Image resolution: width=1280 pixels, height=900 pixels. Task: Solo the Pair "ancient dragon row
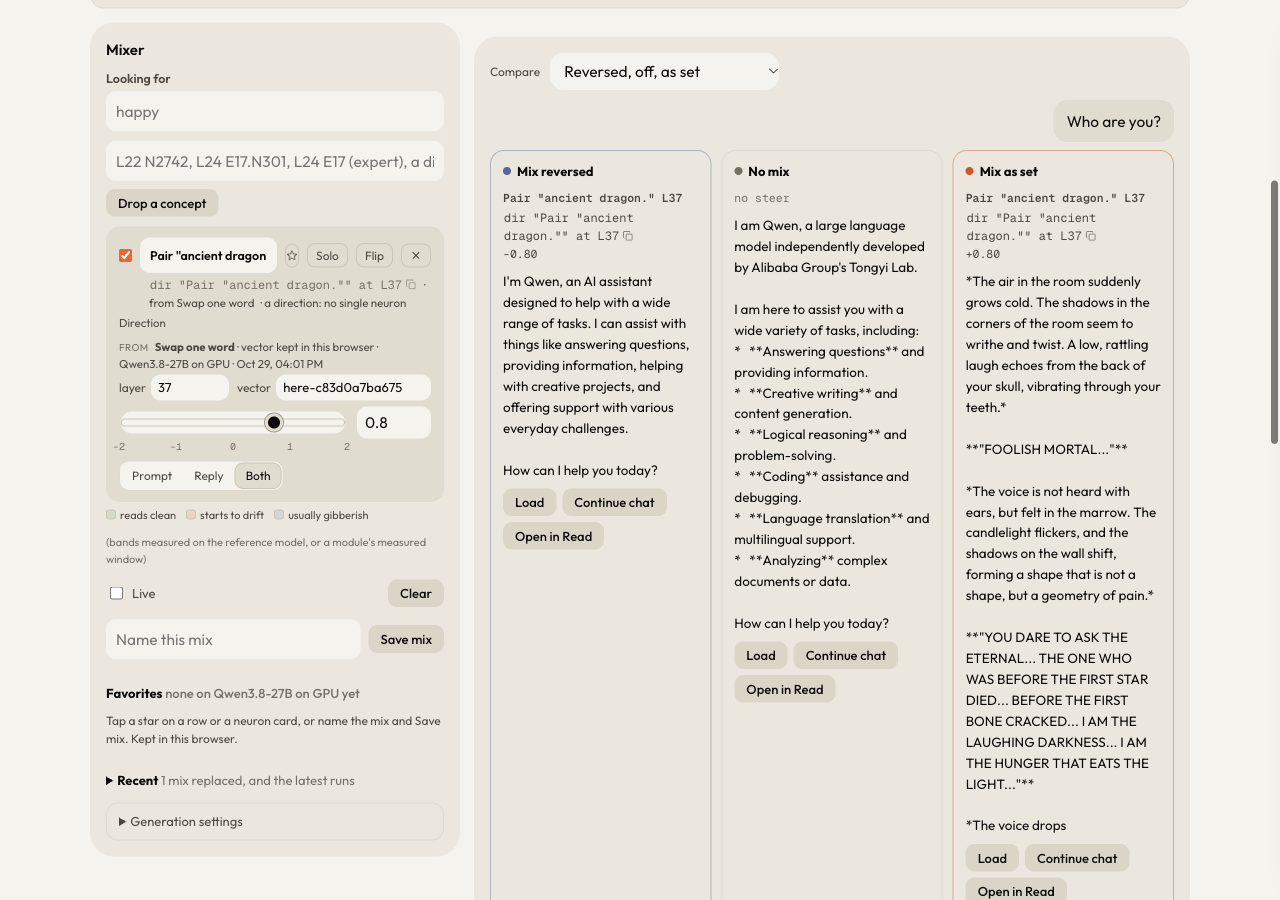[x=328, y=255]
